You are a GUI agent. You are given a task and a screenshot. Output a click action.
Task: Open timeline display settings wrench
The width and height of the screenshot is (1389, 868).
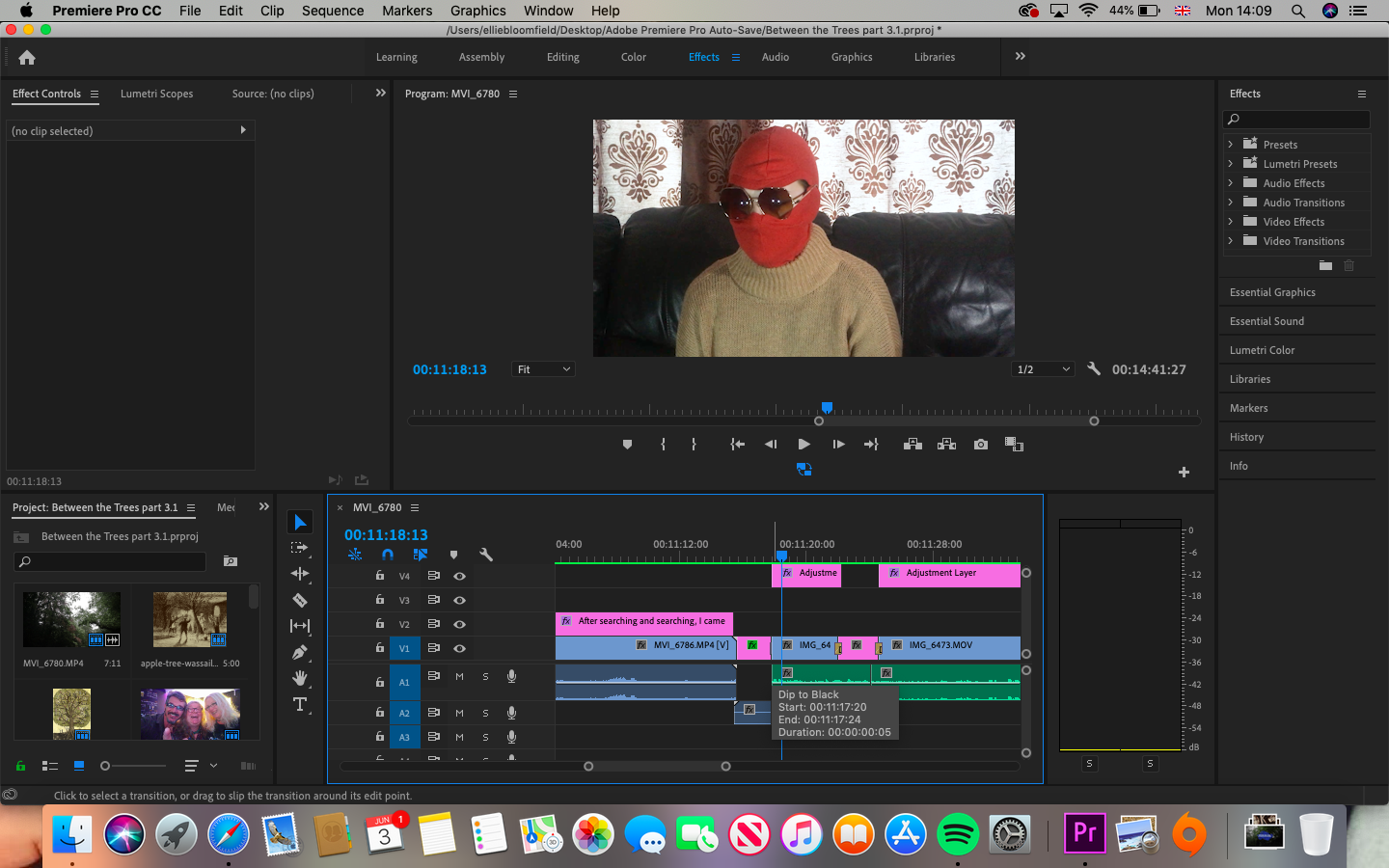click(x=486, y=555)
